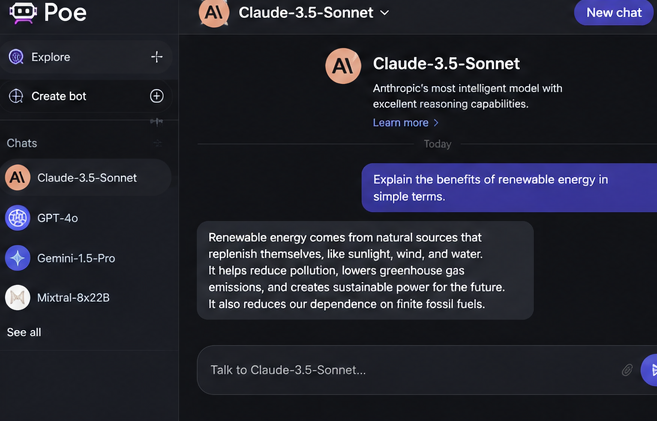Open the Gemini-1.5-Pro chat in sidebar
This screenshot has width=657, height=421.
coord(86,258)
